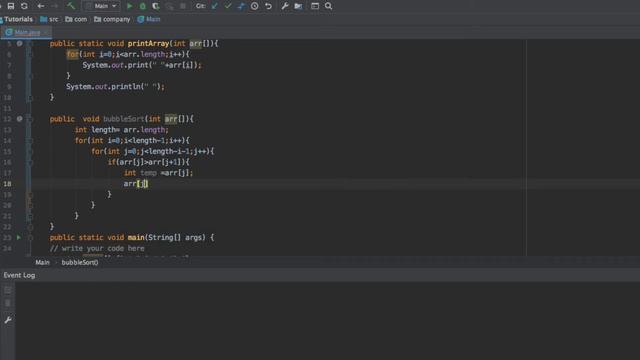Viewport: 640px width, 360px height.
Task: Click inside the Event Log output area
Action: tap(327, 320)
